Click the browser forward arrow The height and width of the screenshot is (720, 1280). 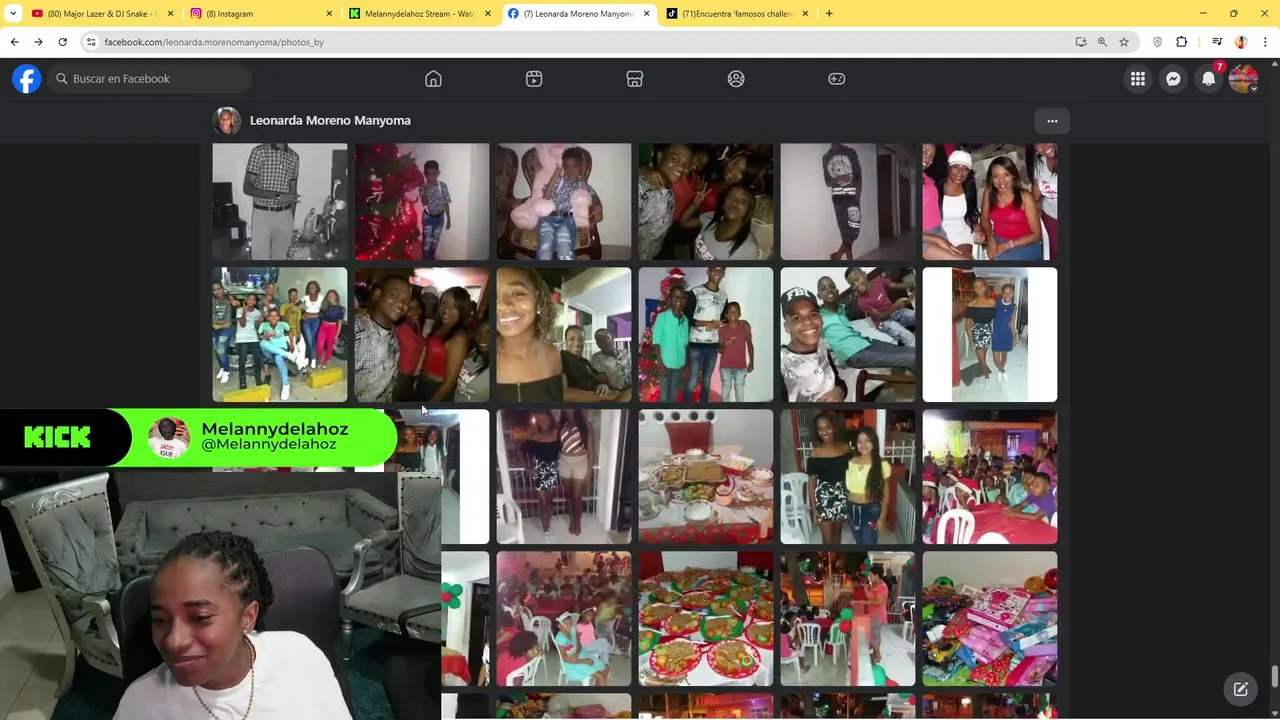pyautogui.click(x=38, y=42)
